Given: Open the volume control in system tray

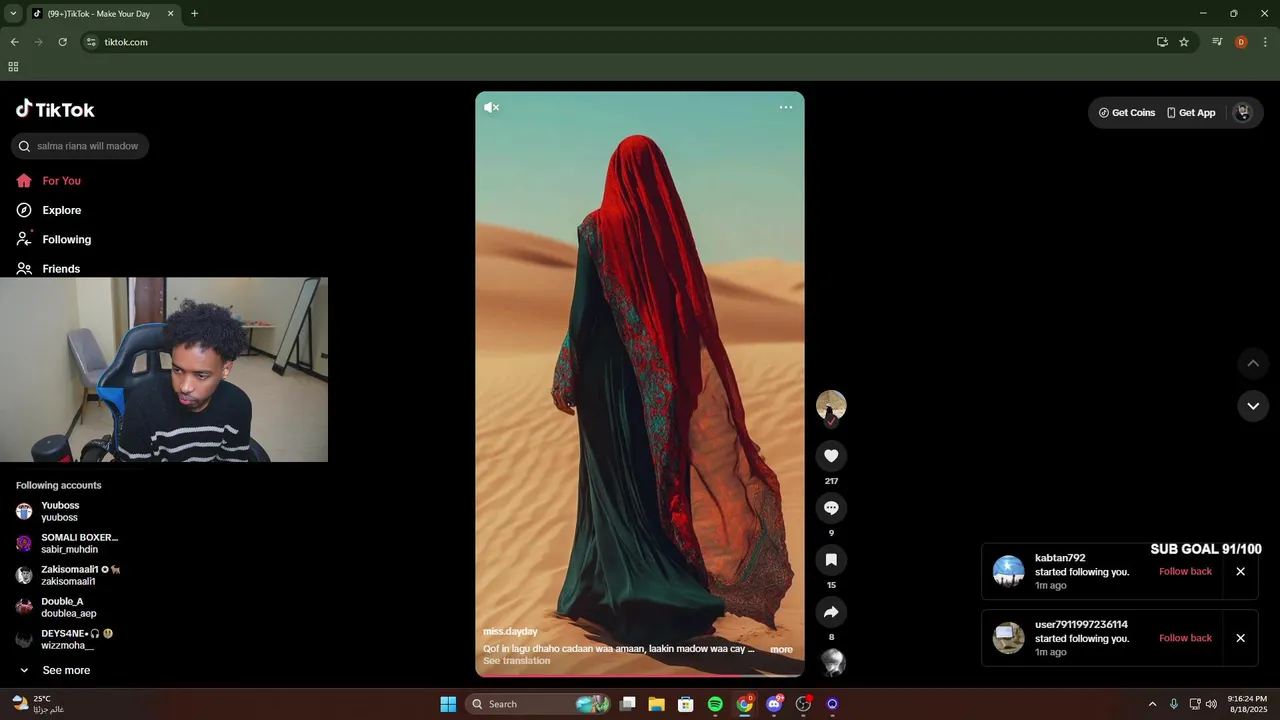Looking at the screenshot, I should pyautogui.click(x=1211, y=704).
